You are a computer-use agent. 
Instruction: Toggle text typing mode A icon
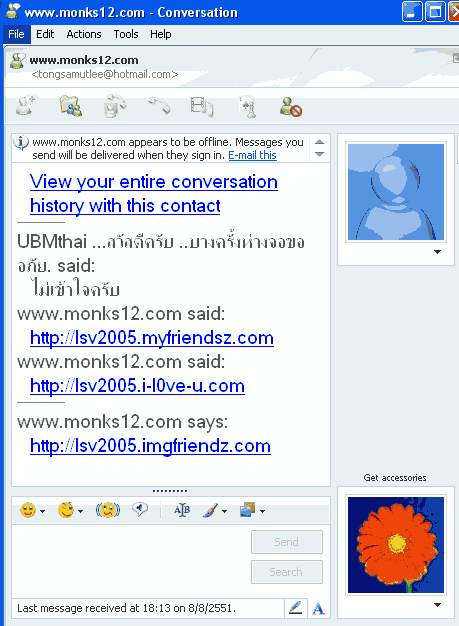(x=318, y=608)
